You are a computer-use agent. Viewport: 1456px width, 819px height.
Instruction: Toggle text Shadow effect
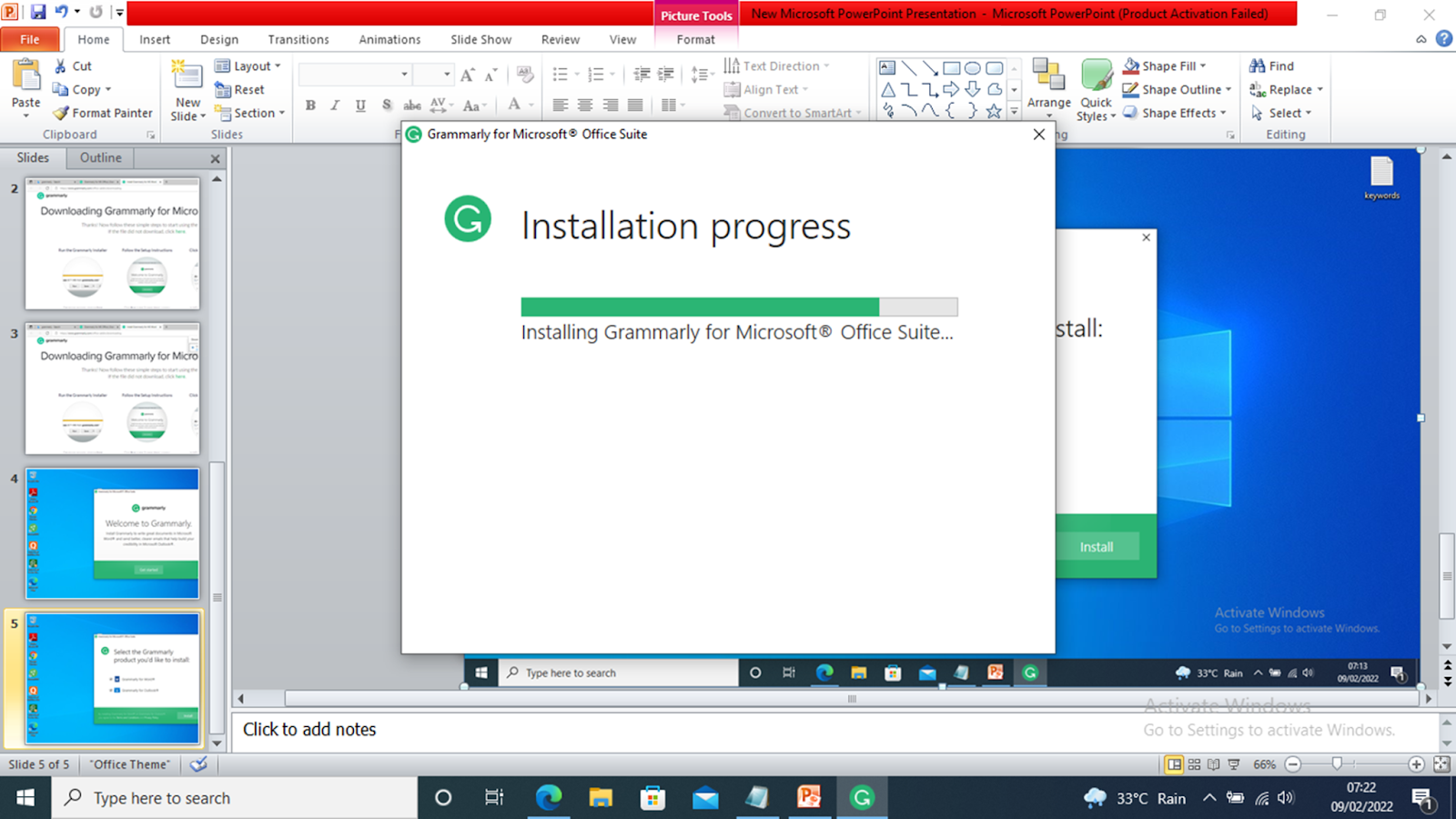tap(386, 105)
